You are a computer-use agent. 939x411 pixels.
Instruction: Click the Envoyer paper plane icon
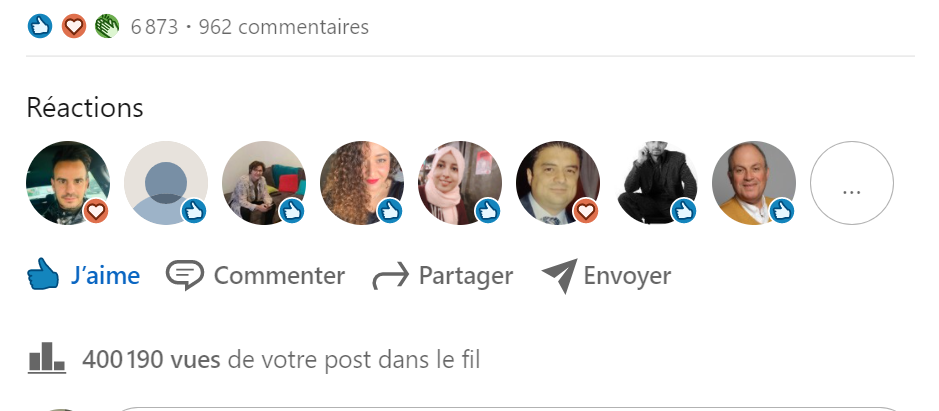coord(559,276)
